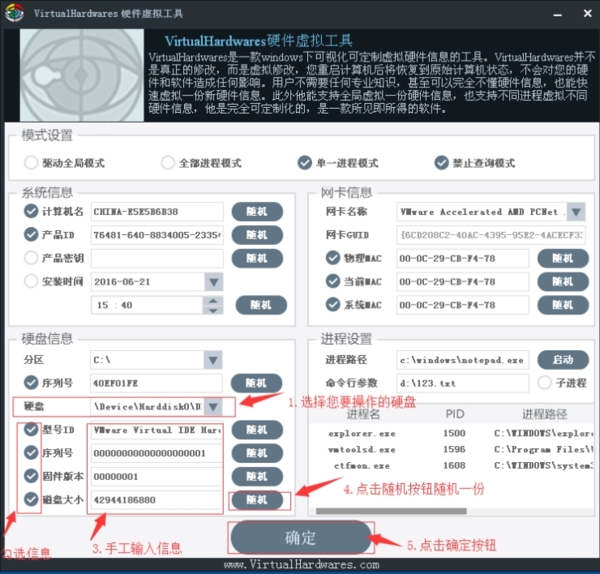The height and width of the screenshot is (574, 600).
Task: Click the 产品ID text field
Action: 157,235
